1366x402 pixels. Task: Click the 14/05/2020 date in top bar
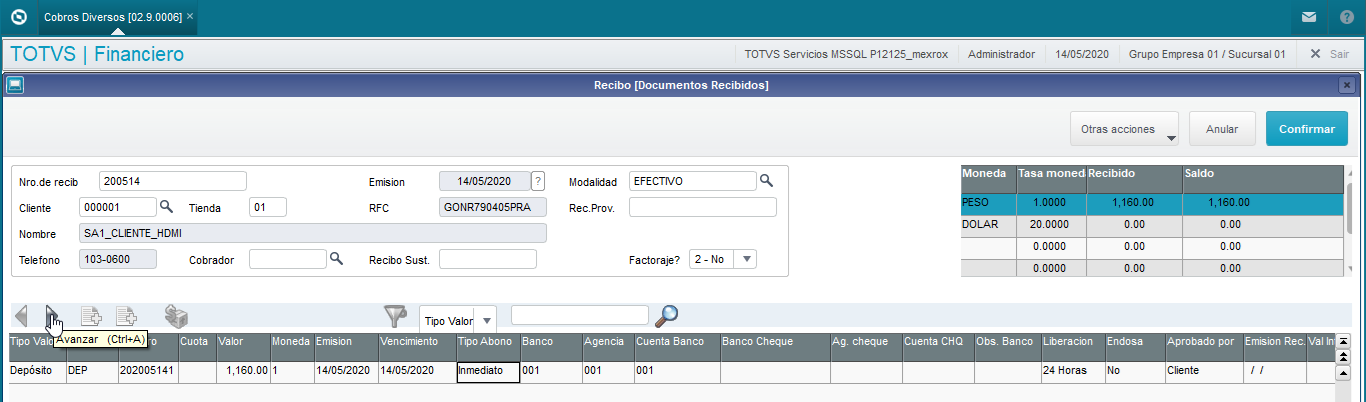1082,54
